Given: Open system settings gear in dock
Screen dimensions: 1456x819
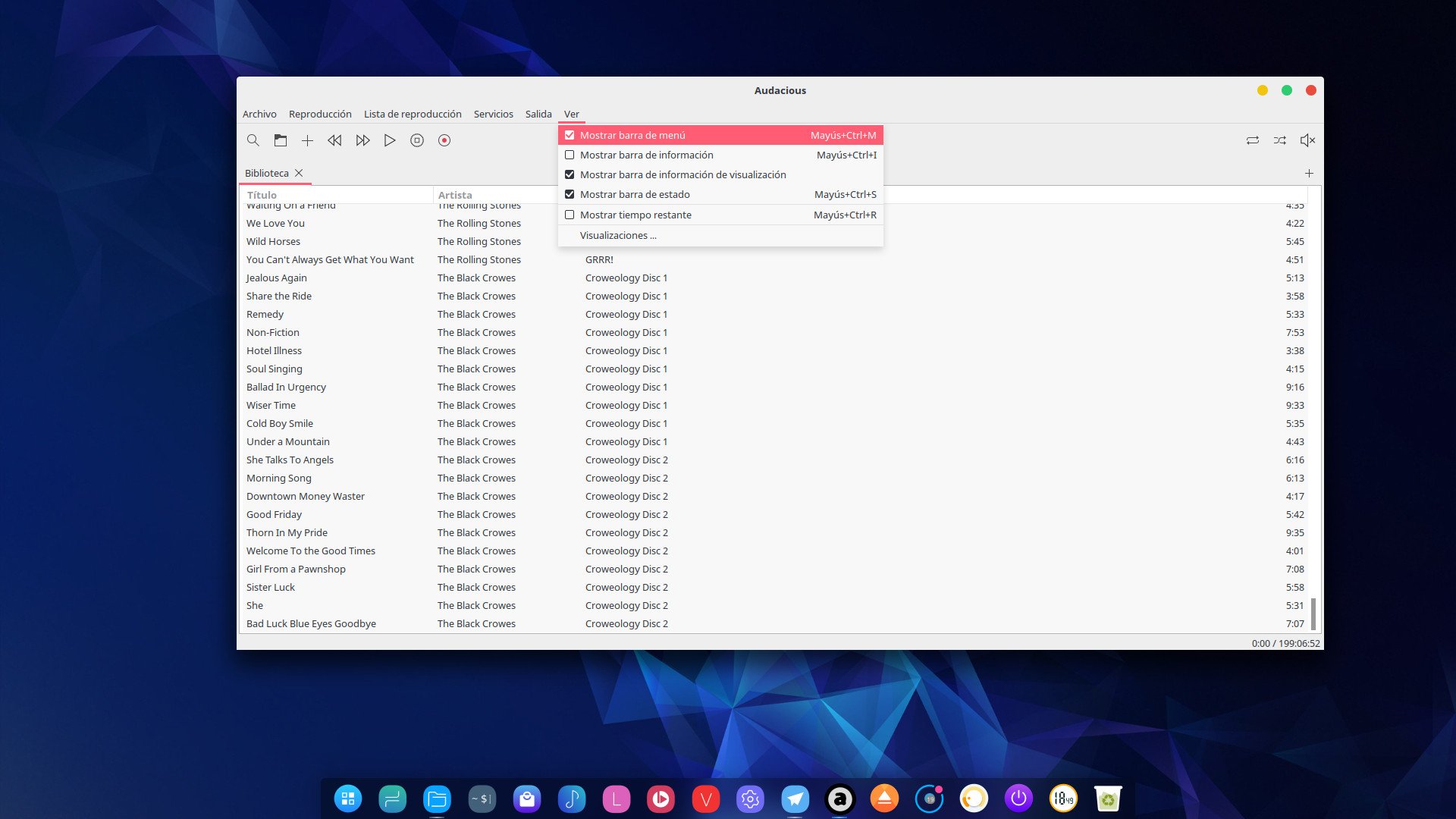Looking at the screenshot, I should tap(750, 799).
